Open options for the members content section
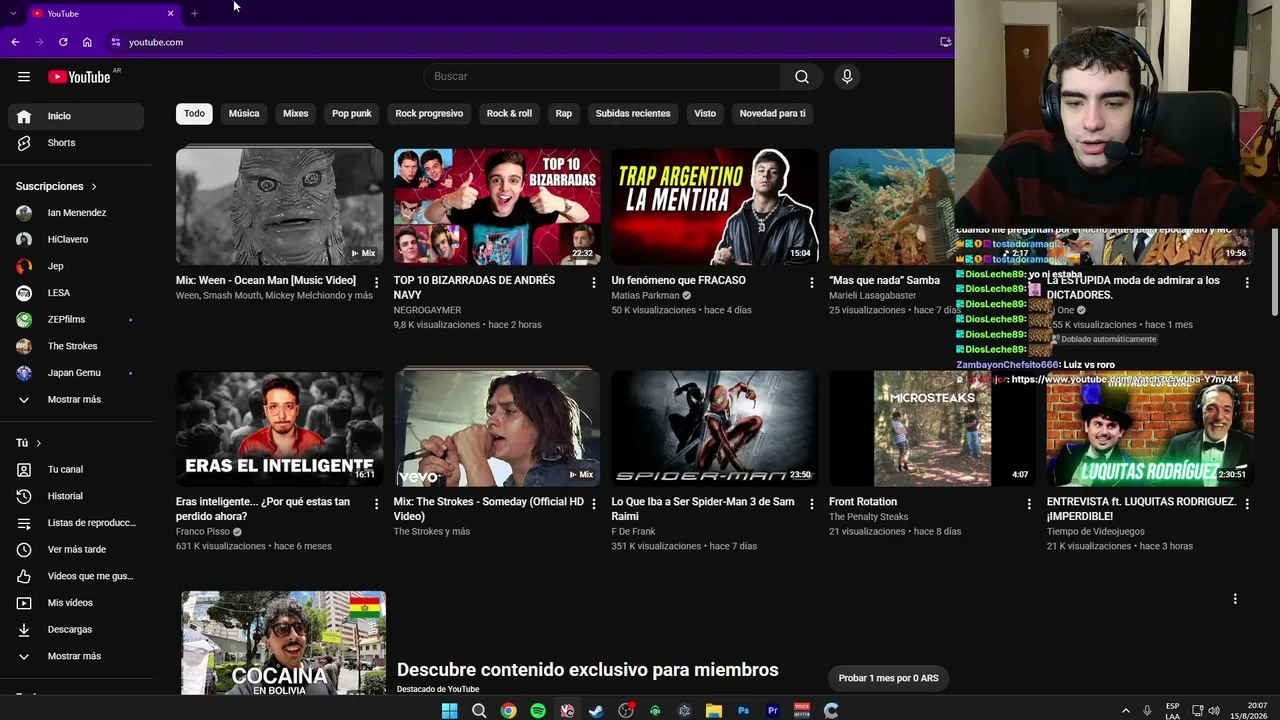The image size is (1280, 720). (1235, 599)
